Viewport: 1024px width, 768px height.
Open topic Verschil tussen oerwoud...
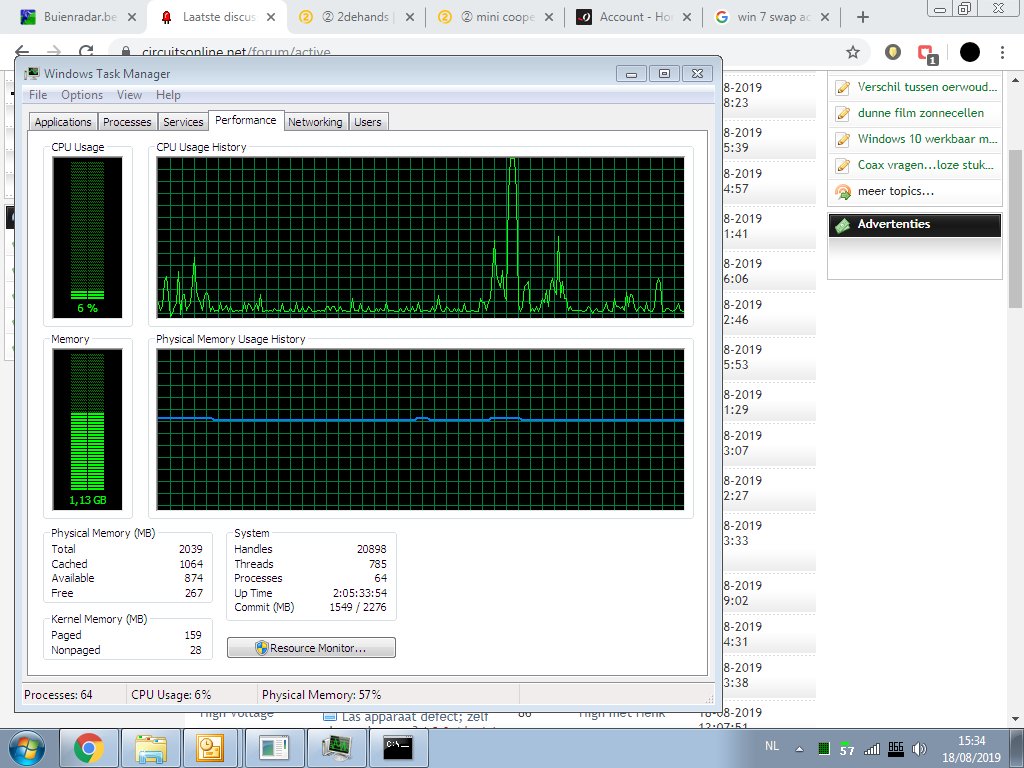coord(927,87)
